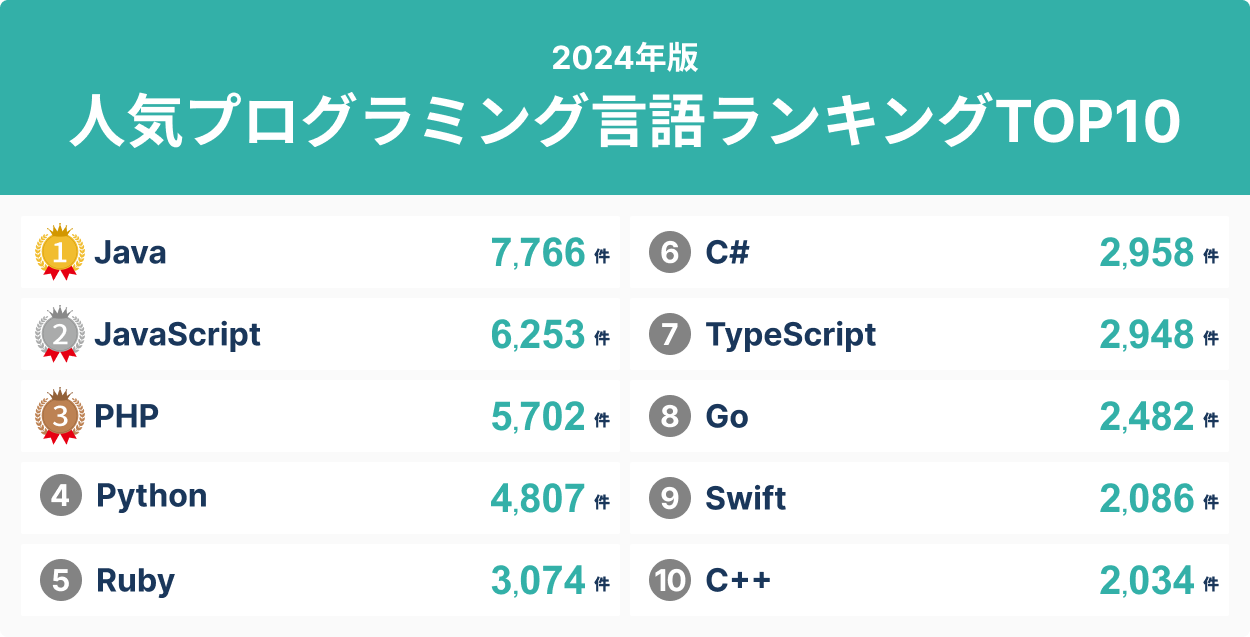The image size is (1250, 637).
Task: Click the gold medal rank 1 icon
Action: tap(60, 253)
